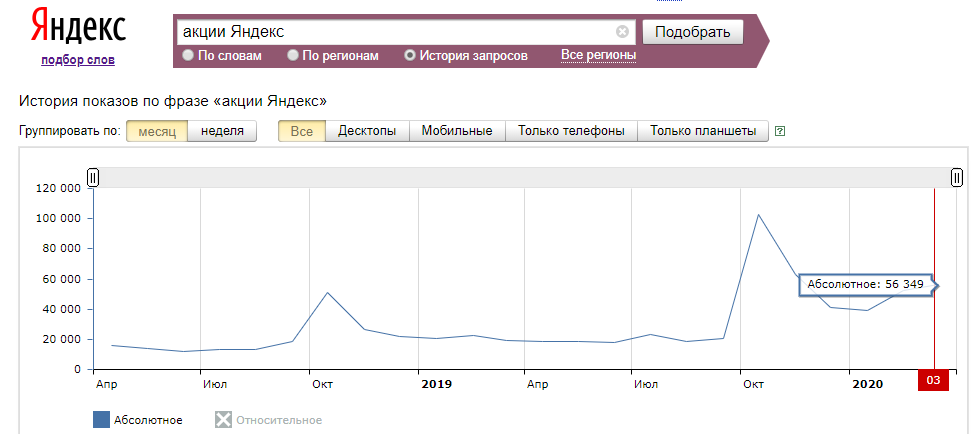Viewport: 975px width, 434px height.
Task: Click the 2019 axis label
Action: click(x=437, y=384)
